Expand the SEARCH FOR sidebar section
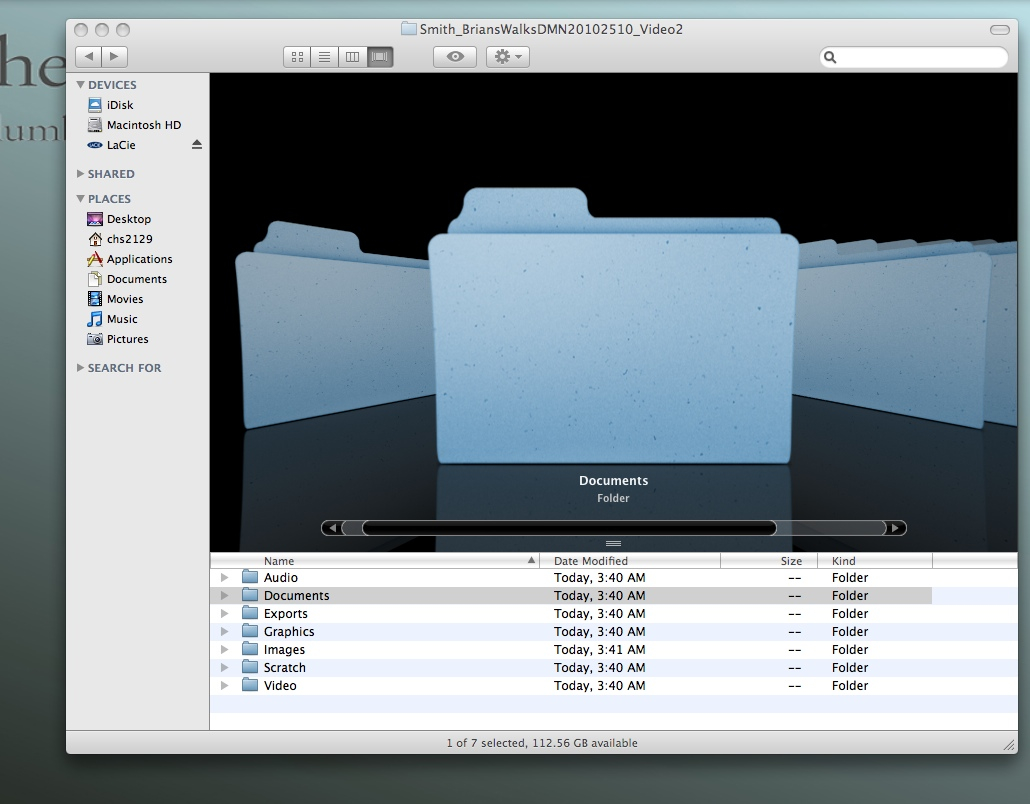This screenshot has height=804, width=1030. tap(81, 368)
